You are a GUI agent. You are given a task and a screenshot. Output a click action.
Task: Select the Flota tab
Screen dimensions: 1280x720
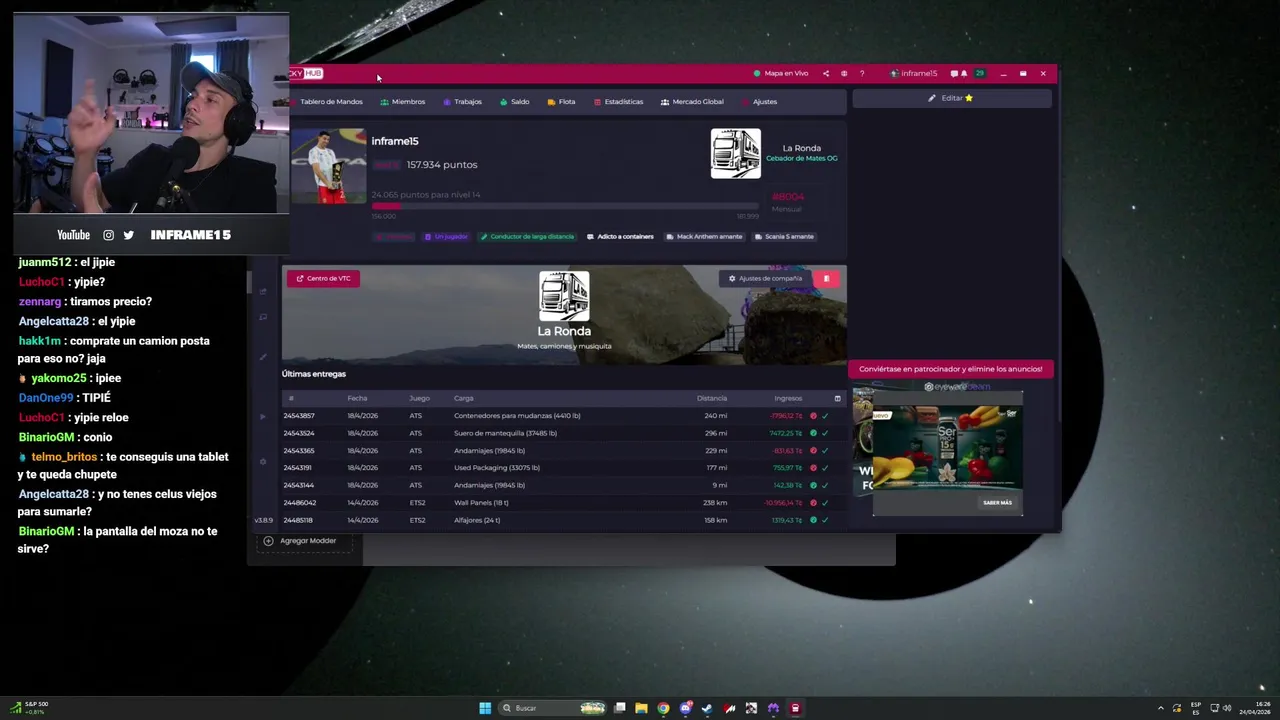[561, 101]
